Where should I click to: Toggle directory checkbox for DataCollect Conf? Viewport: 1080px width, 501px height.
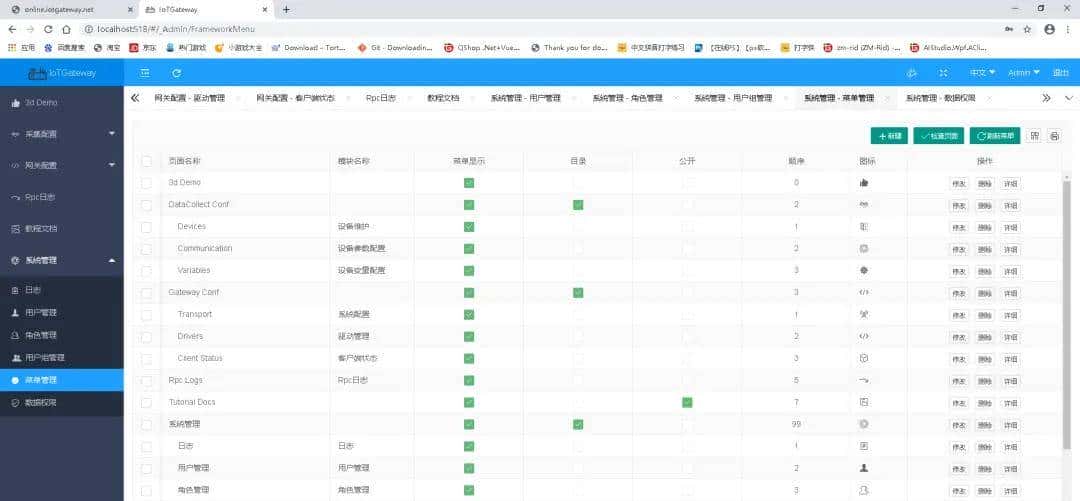(x=578, y=205)
